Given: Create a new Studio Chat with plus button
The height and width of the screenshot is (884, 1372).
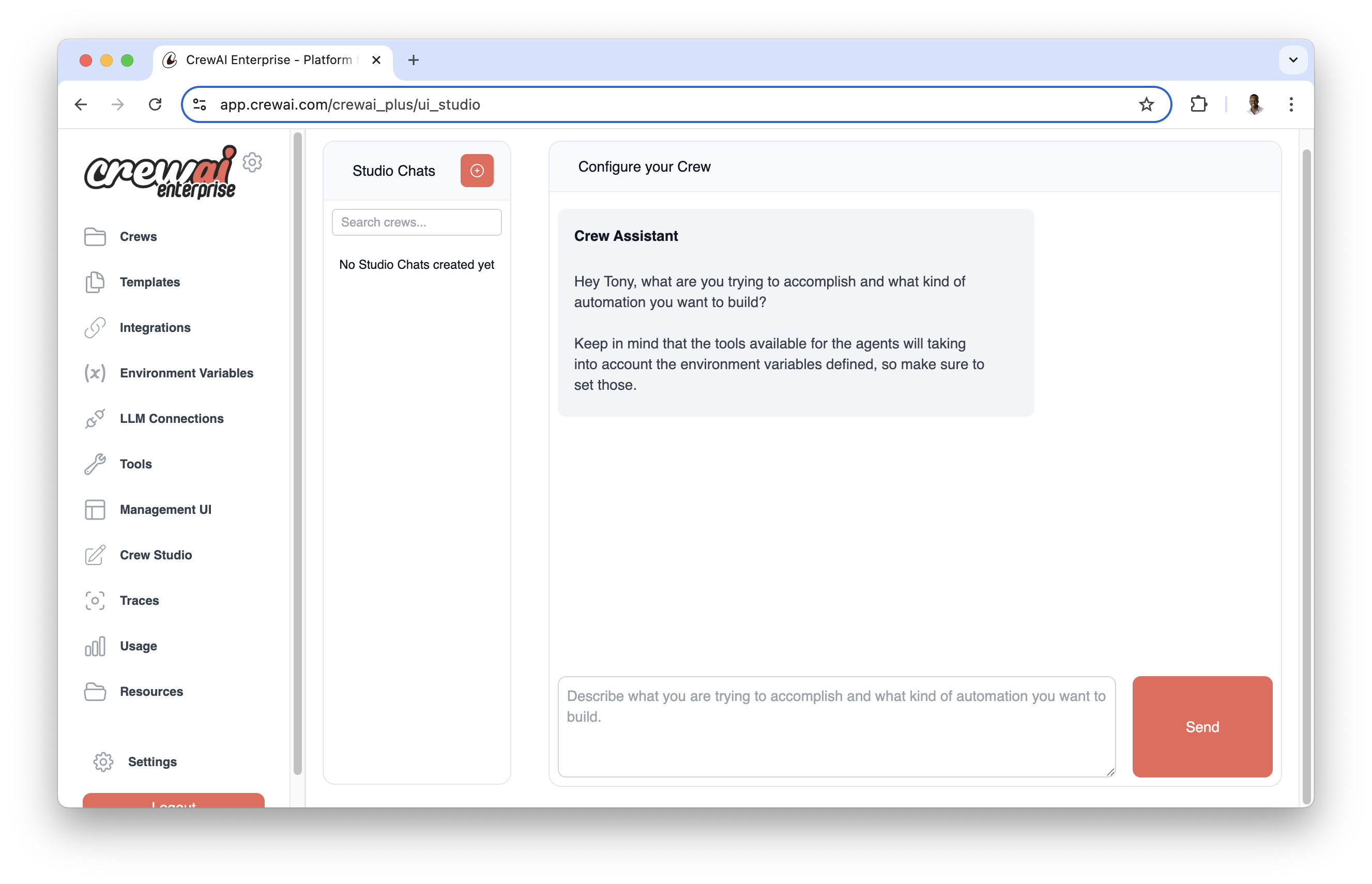Looking at the screenshot, I should click(x=477, y=170).
